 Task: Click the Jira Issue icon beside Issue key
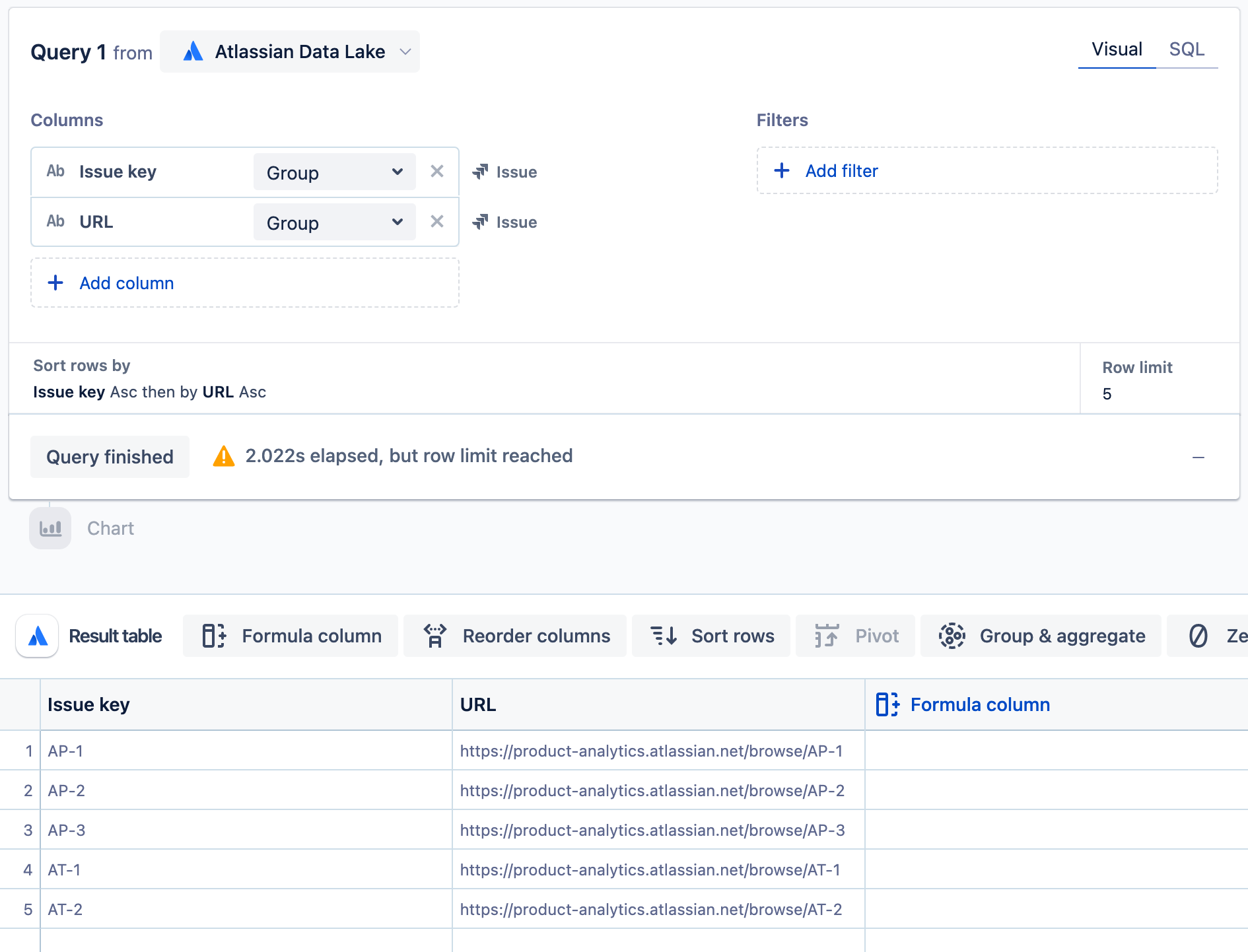coord(480,172)
